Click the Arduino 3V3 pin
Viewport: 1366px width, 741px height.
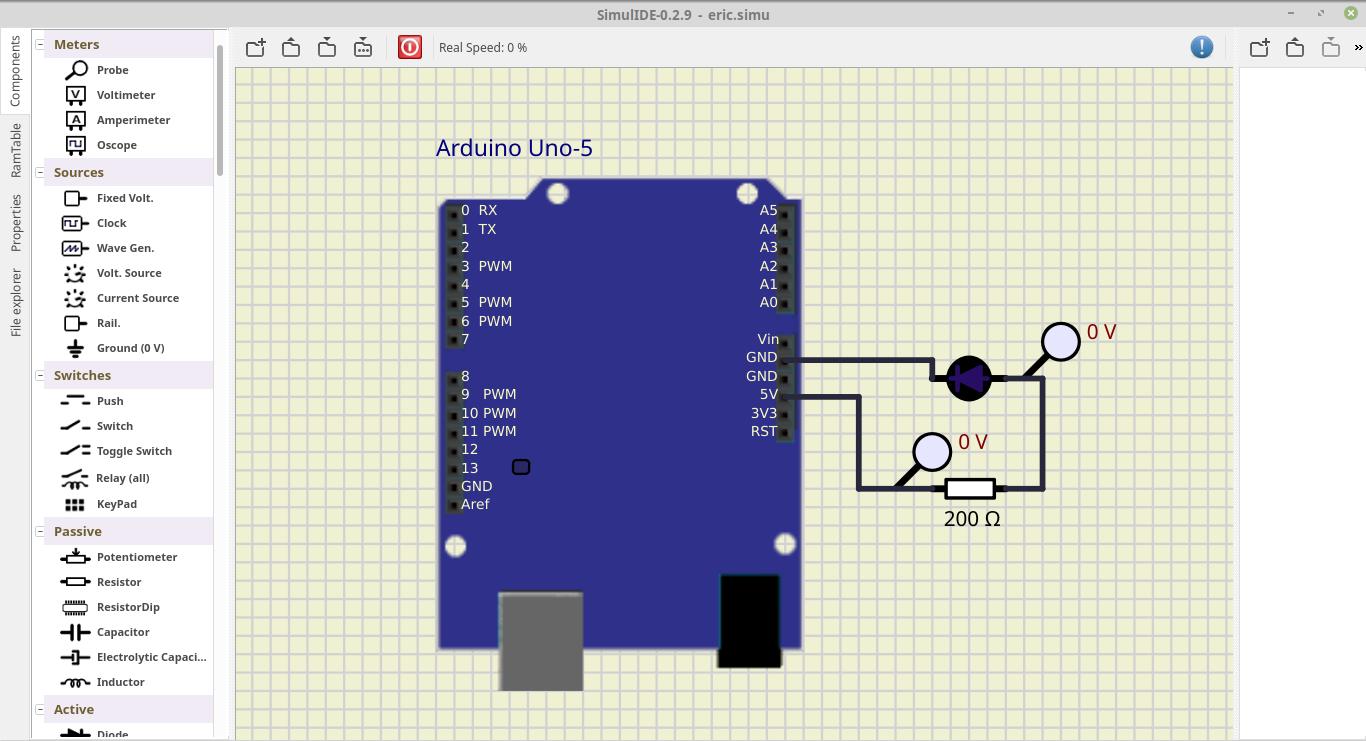click(x=786, y=413)
